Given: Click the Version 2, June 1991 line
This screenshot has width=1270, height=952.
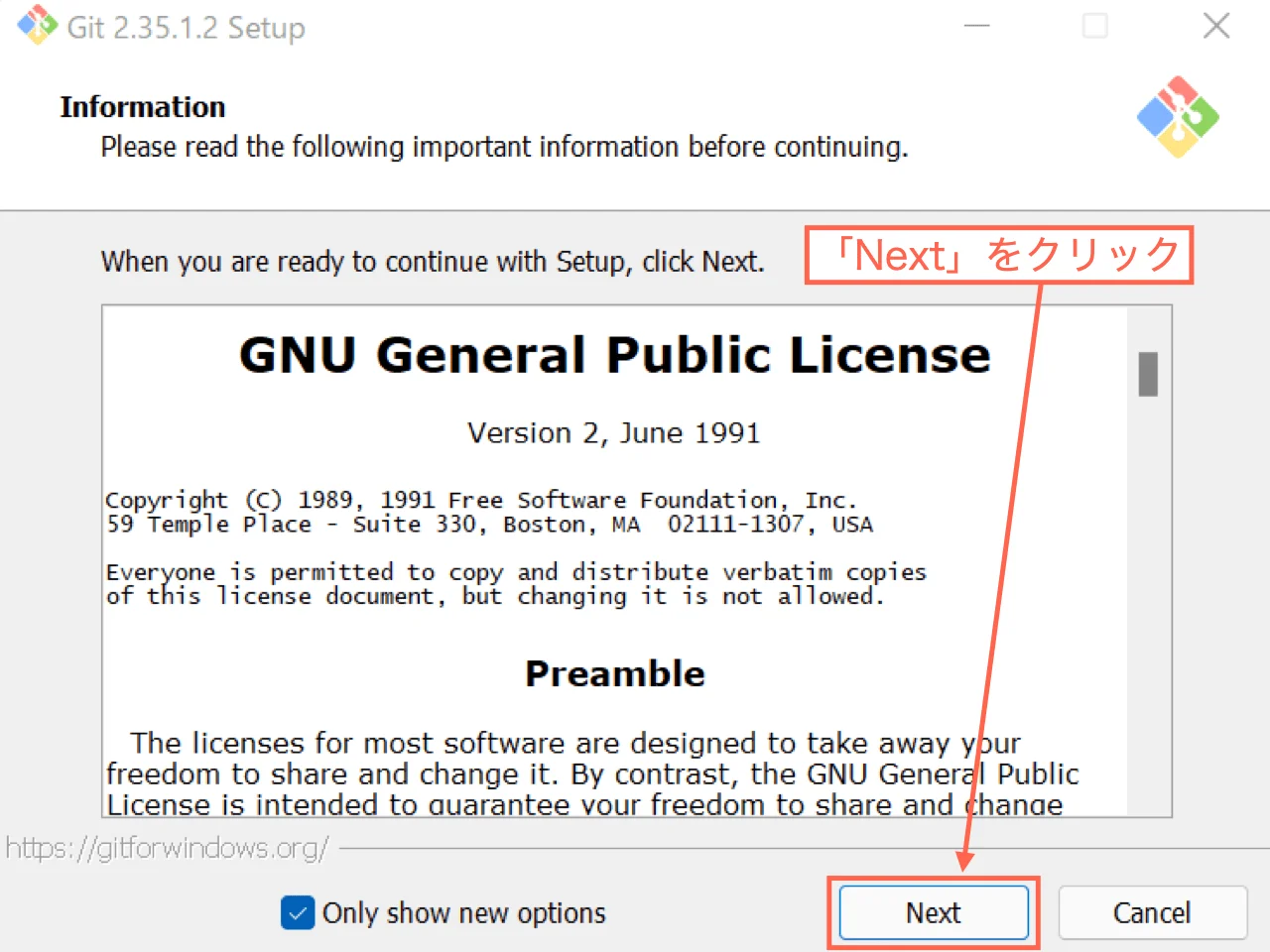Looking at the screenshot, I should pyautogui.click(x=613, y=432).
